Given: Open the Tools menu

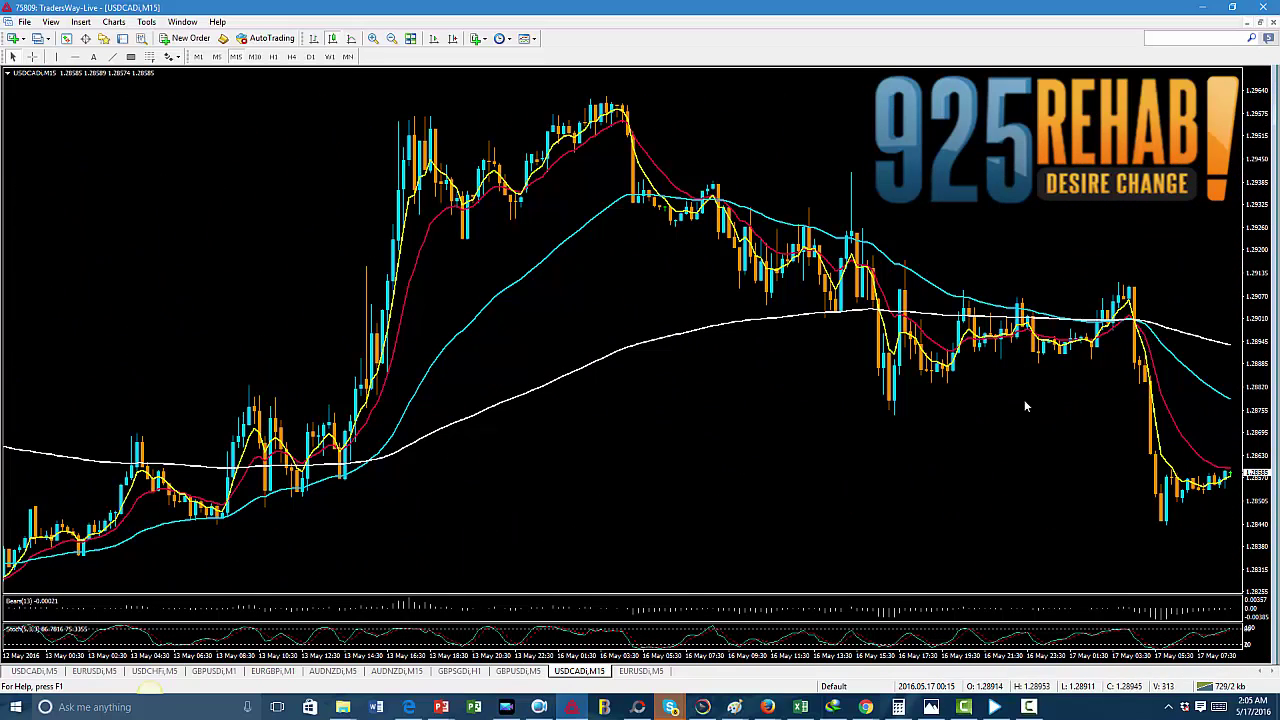Looking at the screenshot, I should coord(146,22).
